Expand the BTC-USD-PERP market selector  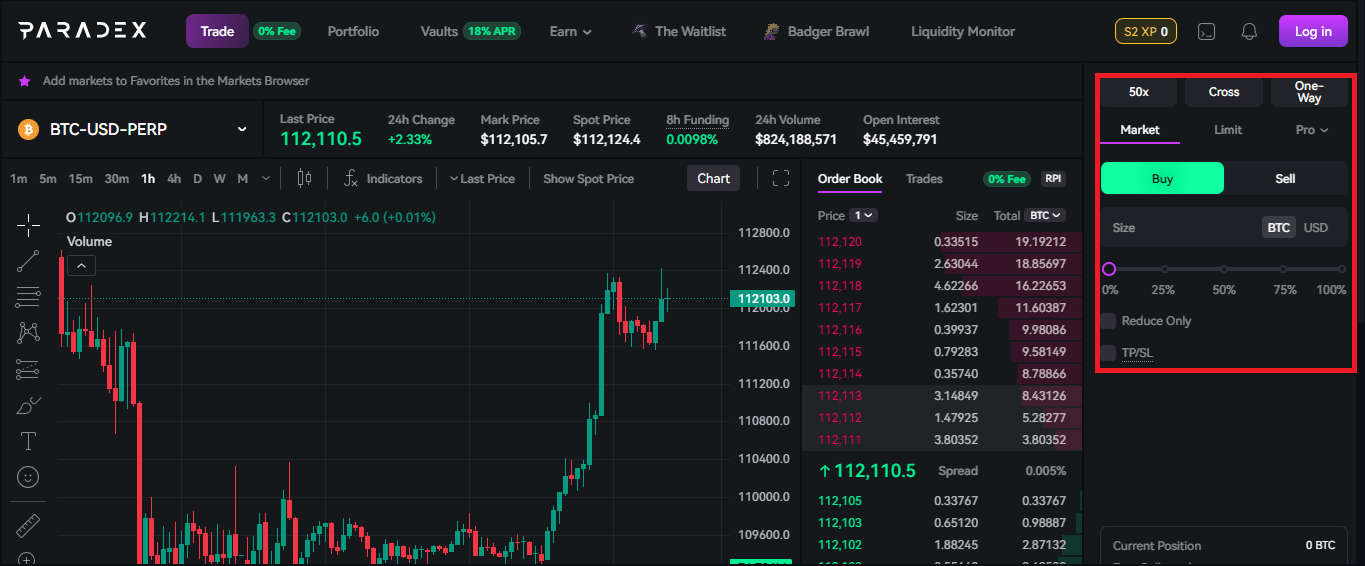(x=241, y=129)
